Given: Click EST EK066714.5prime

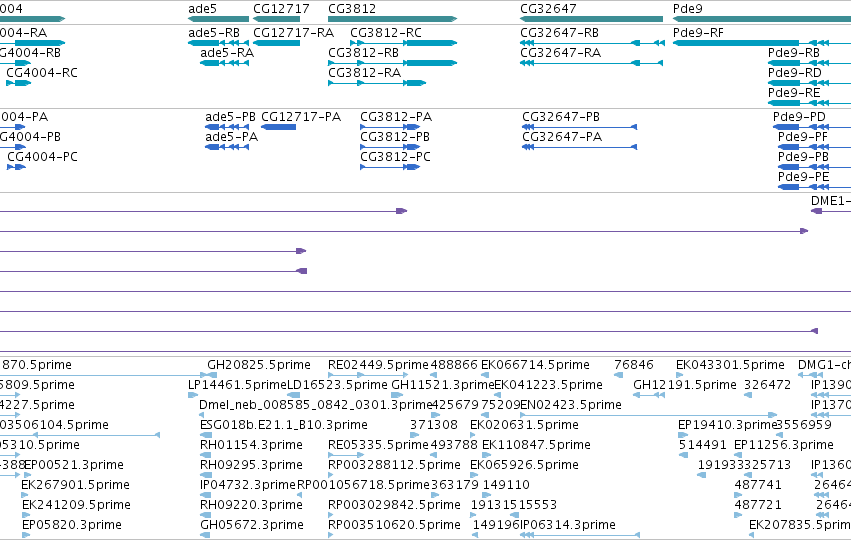Looking at the screenshot, I should [x=485, y=375].
